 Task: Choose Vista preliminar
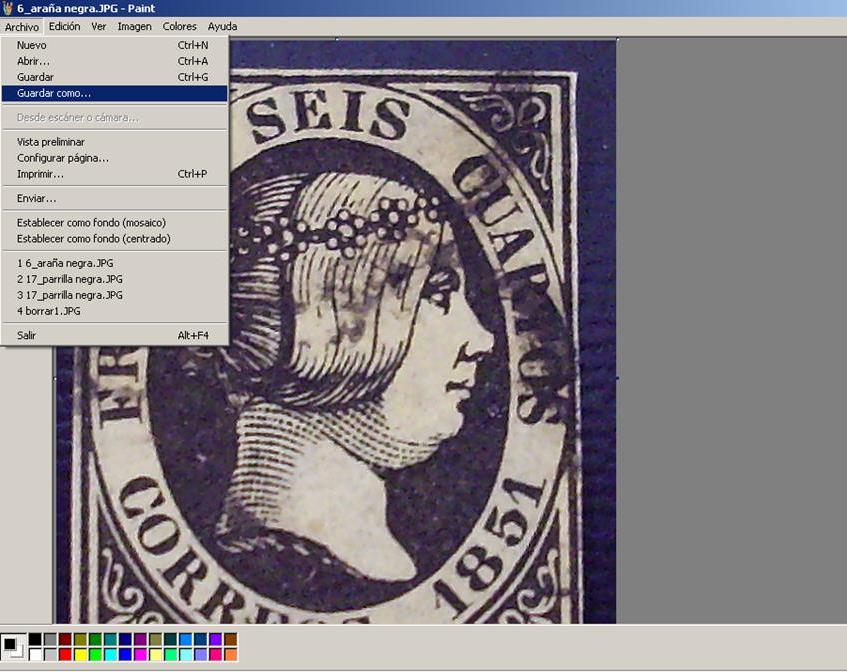[115, 142]
